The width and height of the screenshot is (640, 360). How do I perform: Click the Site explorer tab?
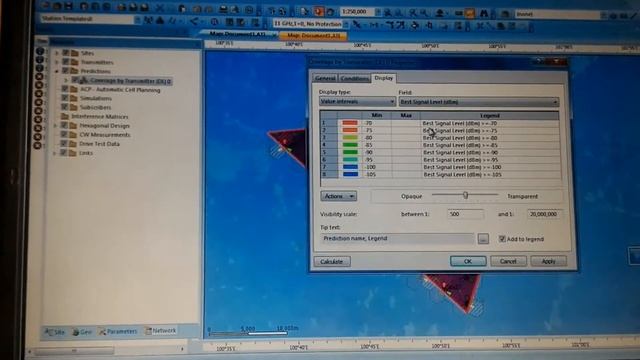(x=55, y=333)
